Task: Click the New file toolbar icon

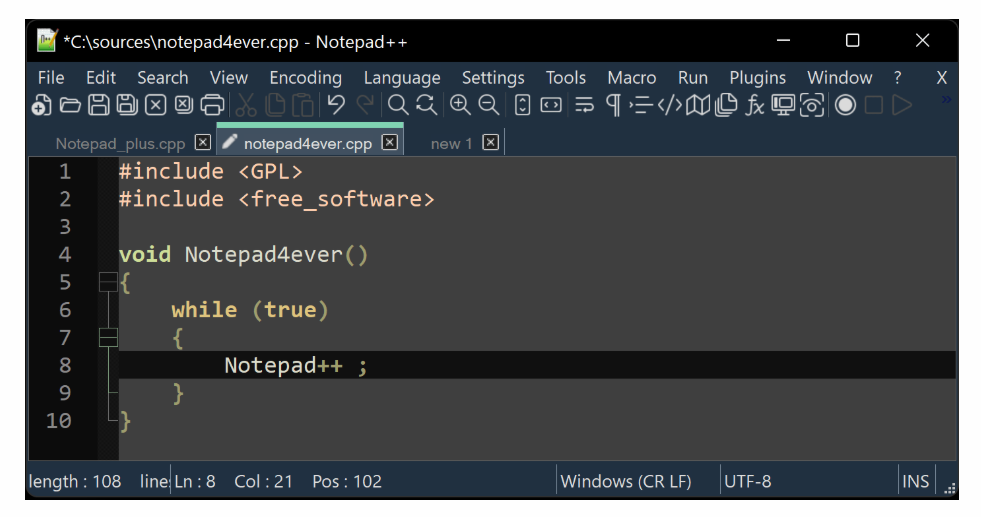Action: tap(41, 105)
